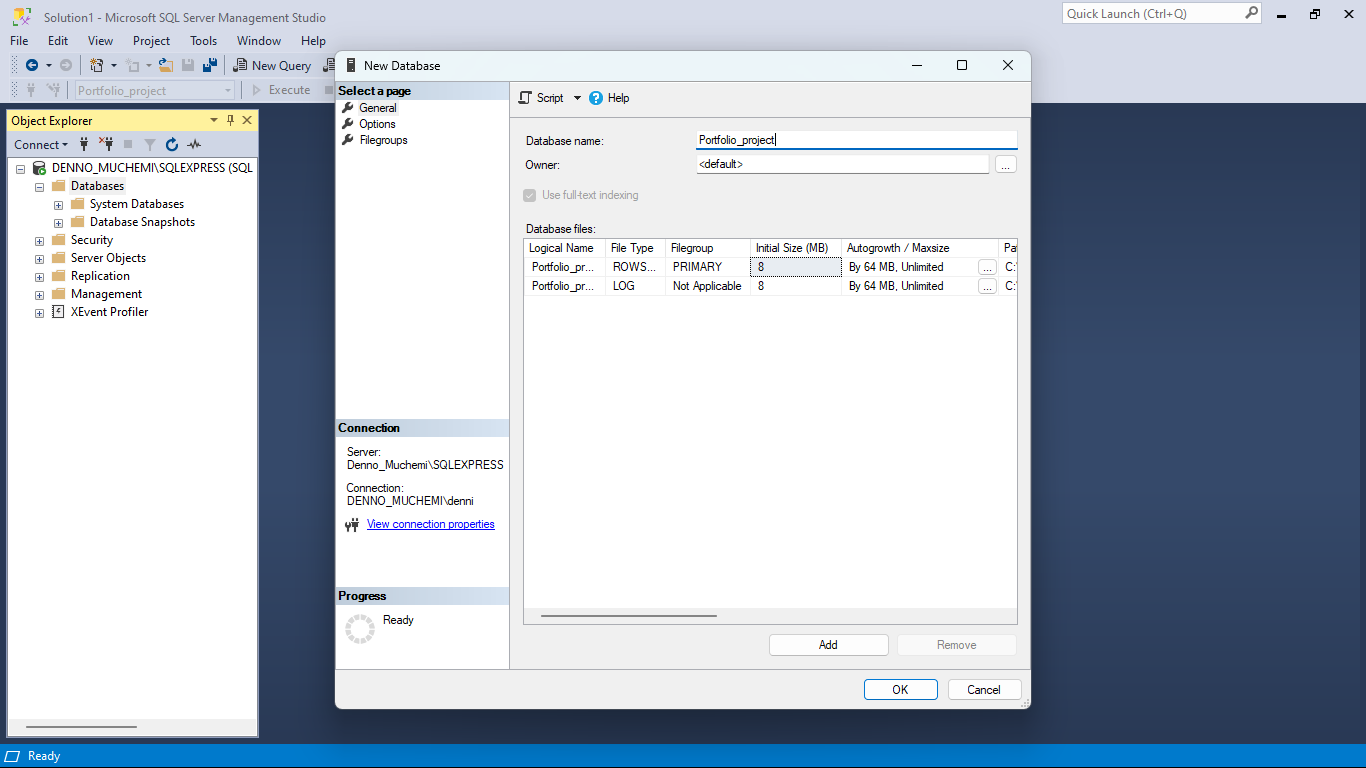Expand the Replication node
1366x768 pixels.
(x=39, y=277)
